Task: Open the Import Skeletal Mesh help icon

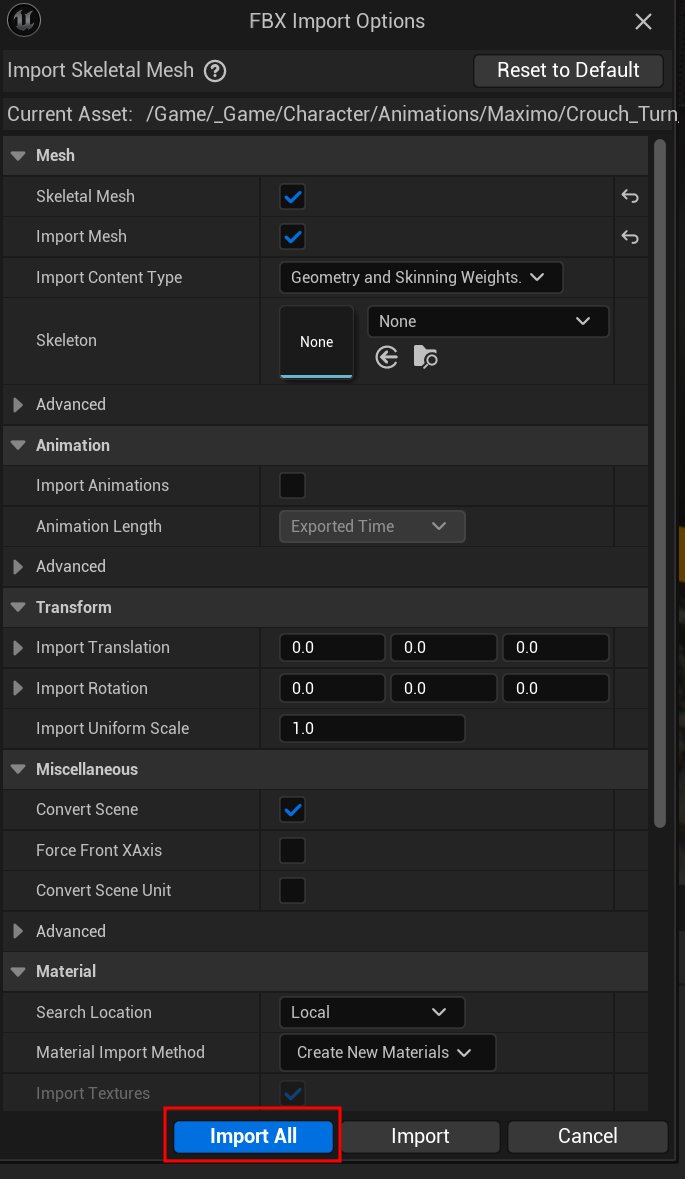Action: click(215, 71)
